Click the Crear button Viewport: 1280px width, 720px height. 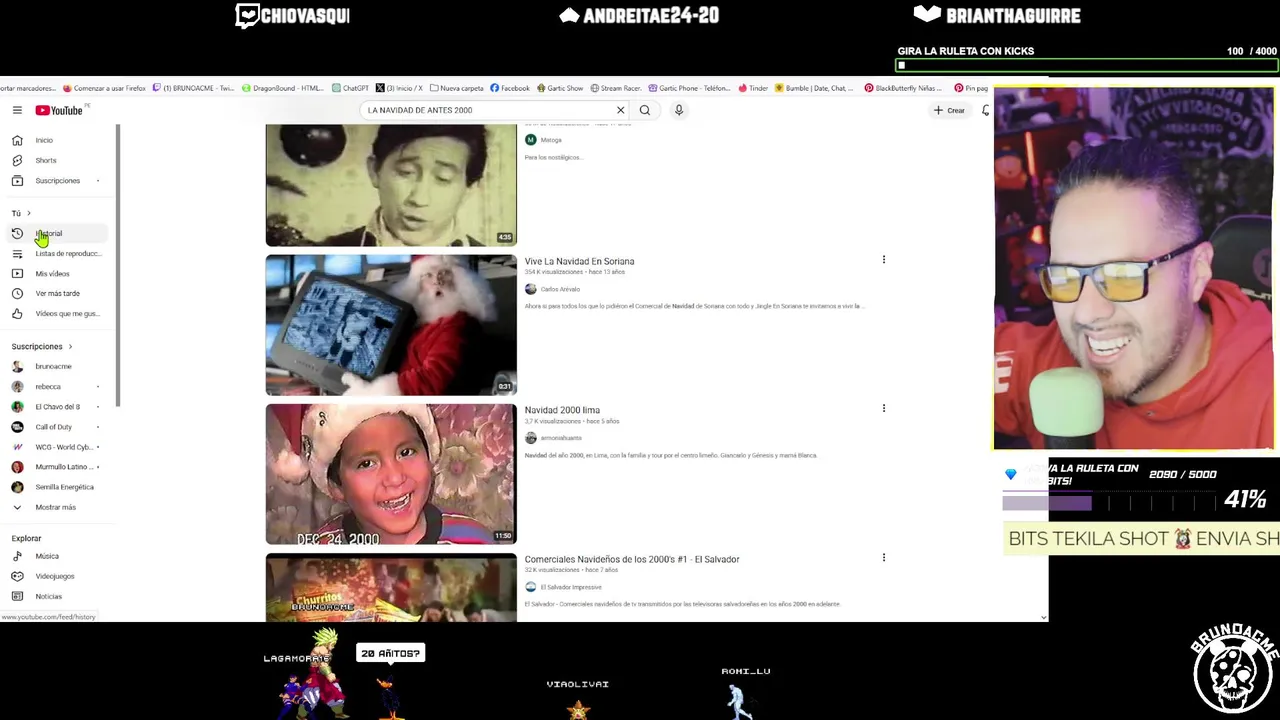(949, 110)
